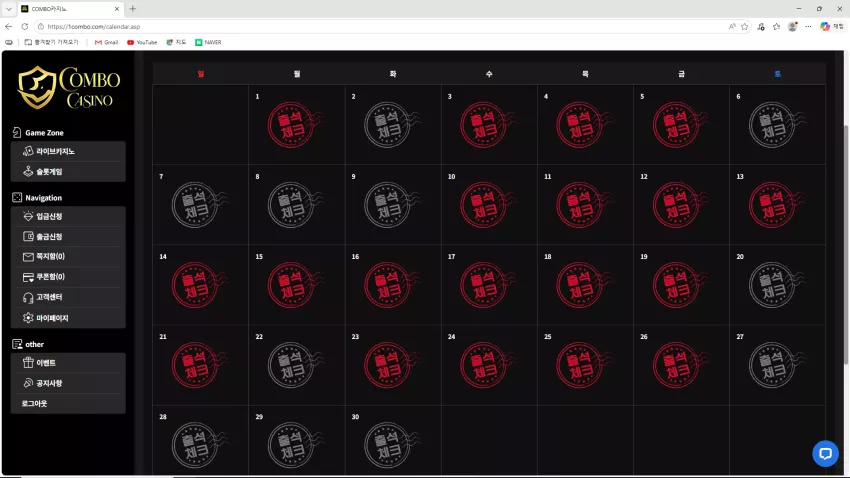Select the COMBO카지노 browser tab
850x478 pixels.
(70, 9)
